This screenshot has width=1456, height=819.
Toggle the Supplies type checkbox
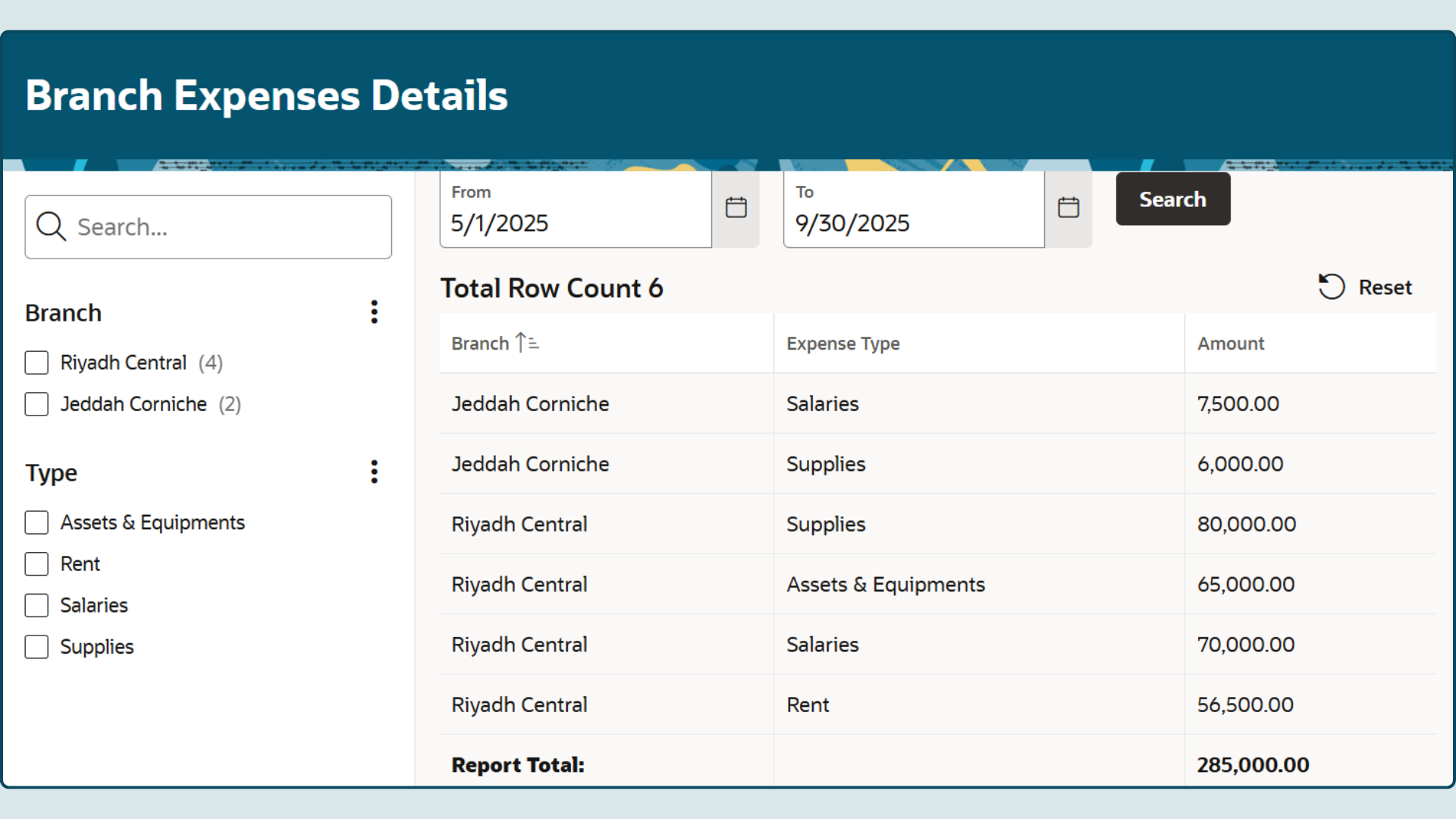click(x=36, y=647)
